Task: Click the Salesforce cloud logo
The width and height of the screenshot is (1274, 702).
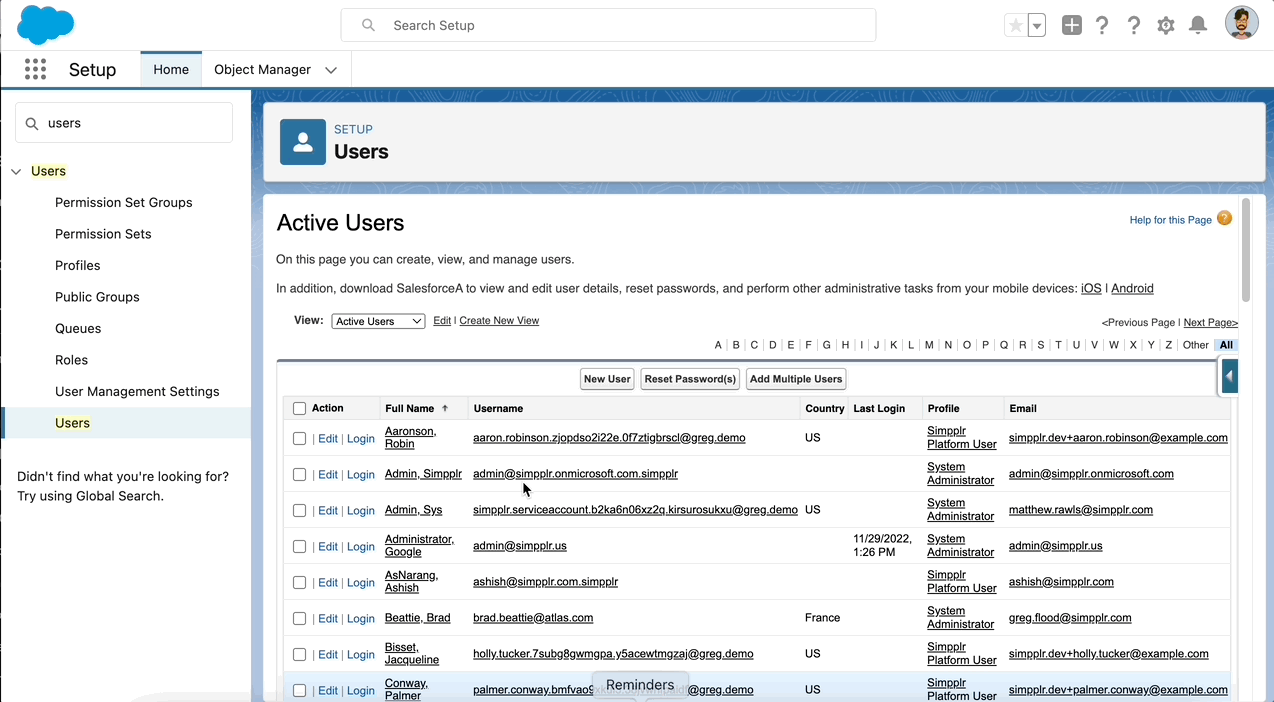Action: (x=45, y=25)
